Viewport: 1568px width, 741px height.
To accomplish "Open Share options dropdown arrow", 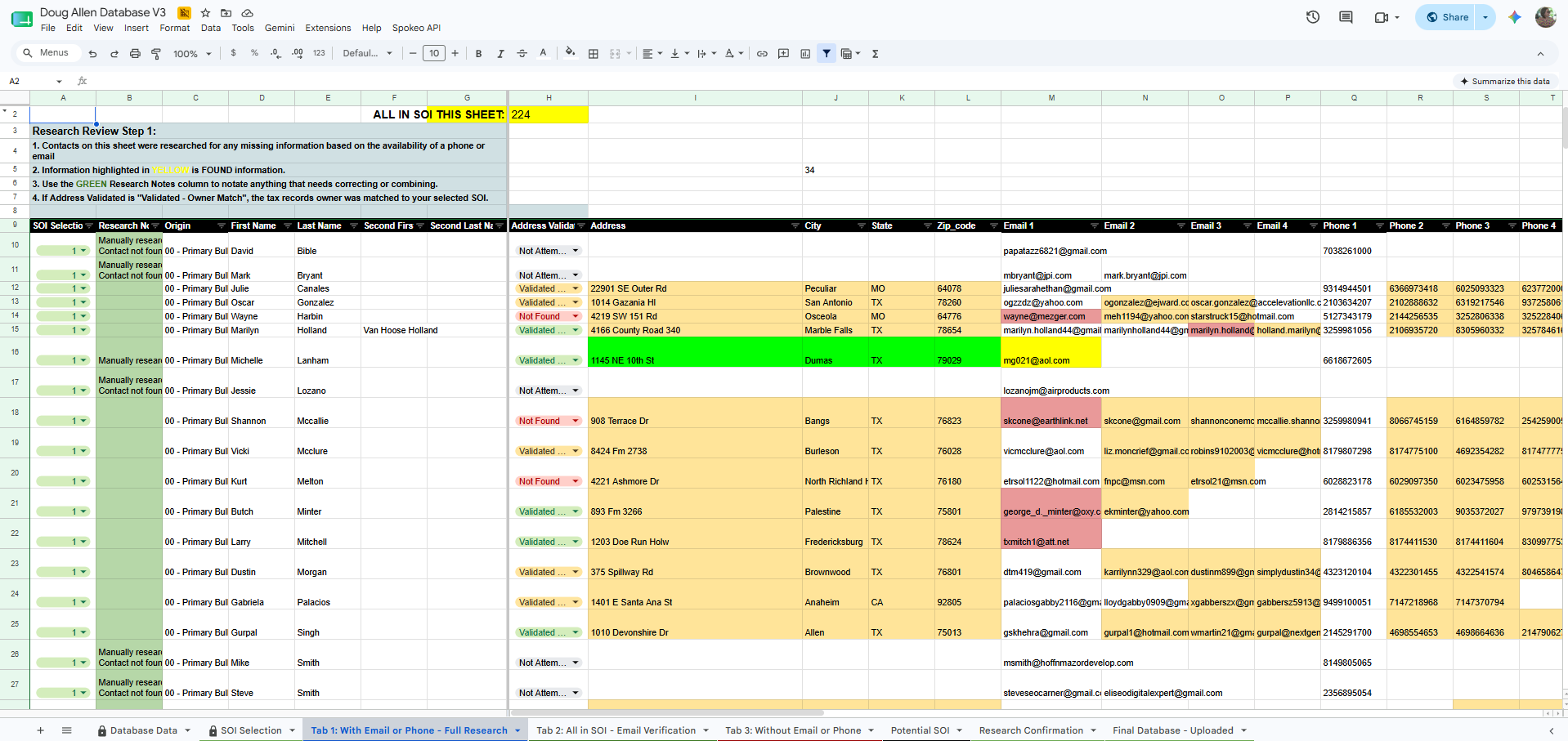I will point(1485,17).
